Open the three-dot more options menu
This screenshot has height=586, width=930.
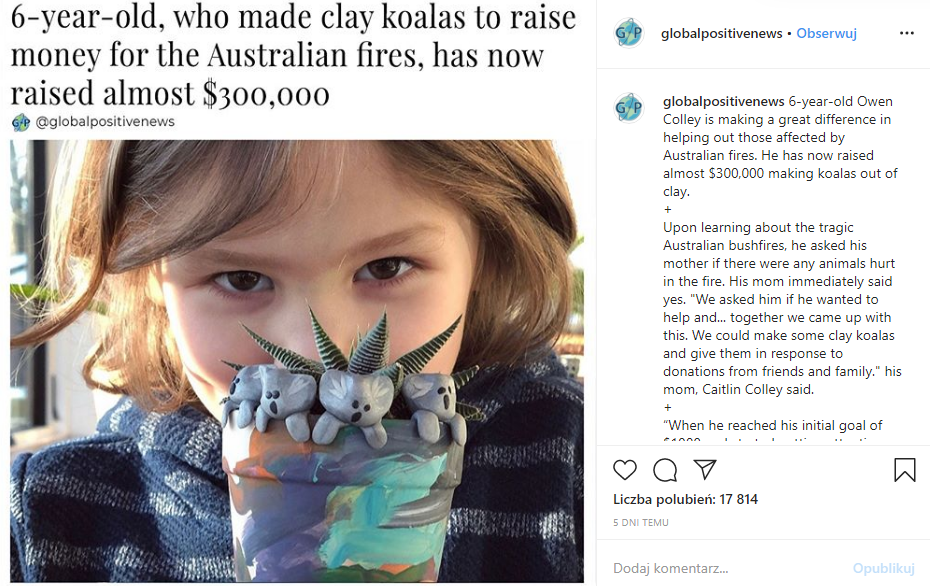click(906, 33)
